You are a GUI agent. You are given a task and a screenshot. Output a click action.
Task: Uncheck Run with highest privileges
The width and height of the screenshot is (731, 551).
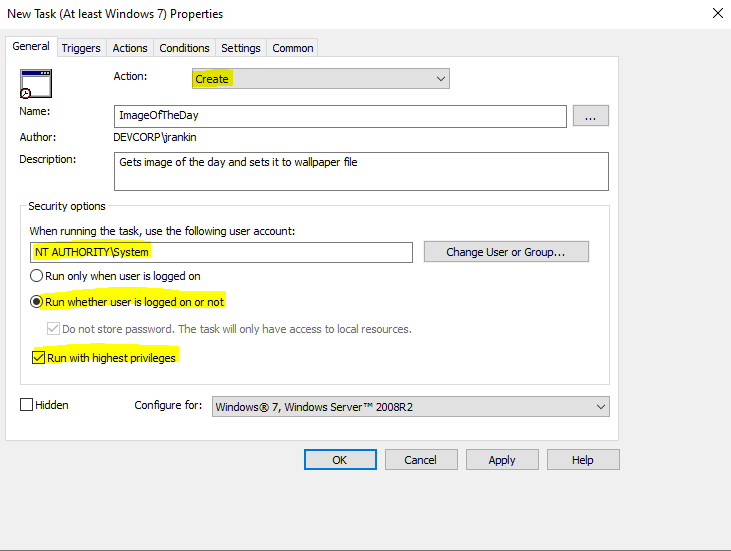pyautogui.click(x=39, y=357)
